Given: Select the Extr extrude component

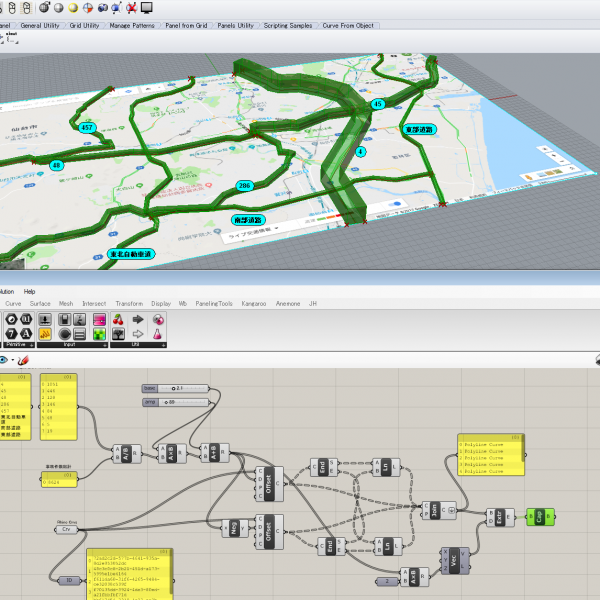Looking at the screenshot, I should point(500,517).
